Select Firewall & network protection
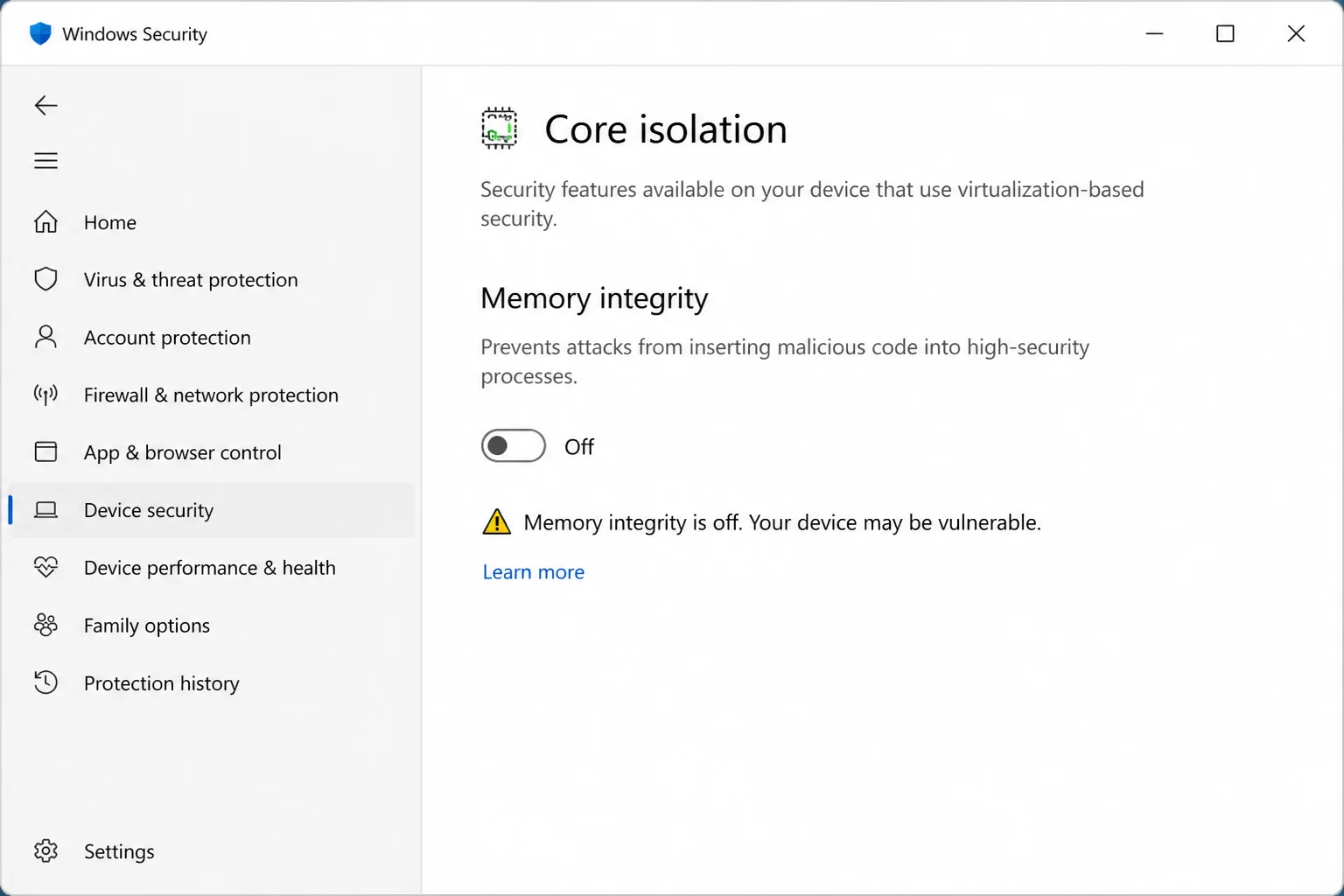The height and width of the screenshot is (896, 1344). point(211,395)
